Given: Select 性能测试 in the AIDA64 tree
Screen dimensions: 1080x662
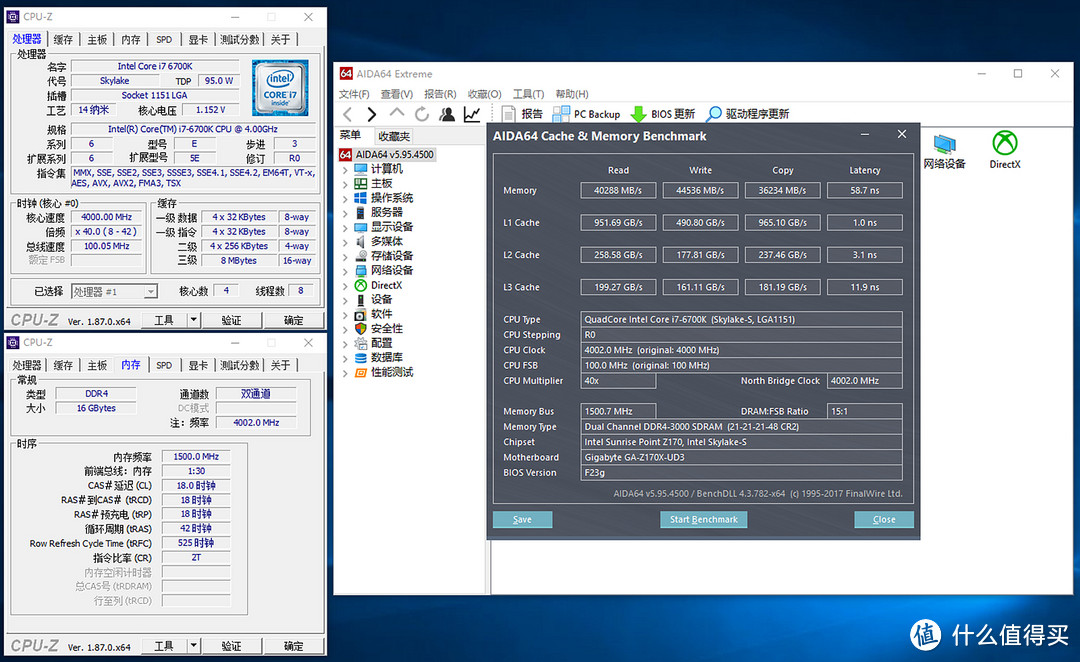Looking at the screenshot, I should (x=392, y=372).
